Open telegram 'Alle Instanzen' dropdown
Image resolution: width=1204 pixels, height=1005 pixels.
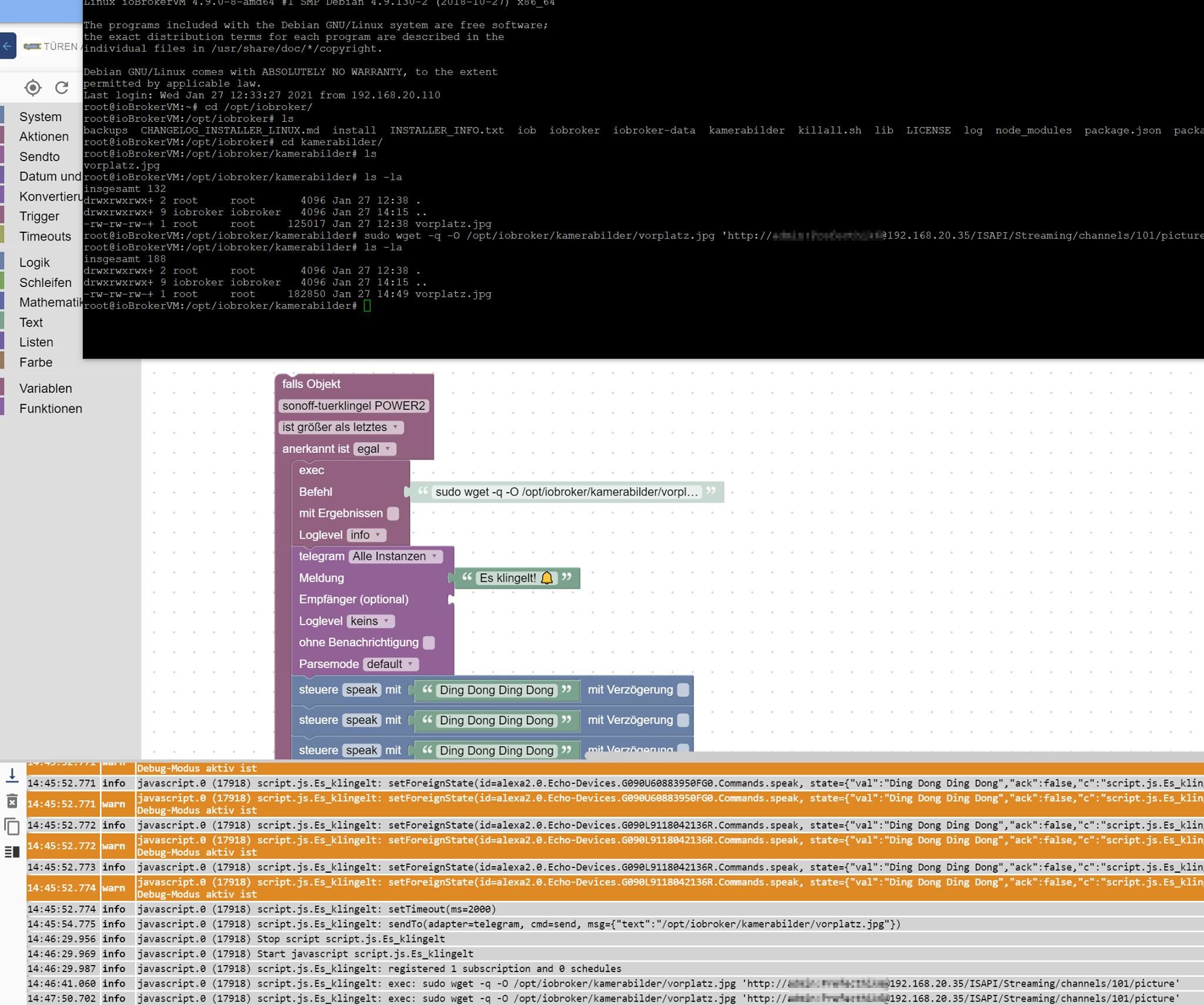tap(395, 556)
